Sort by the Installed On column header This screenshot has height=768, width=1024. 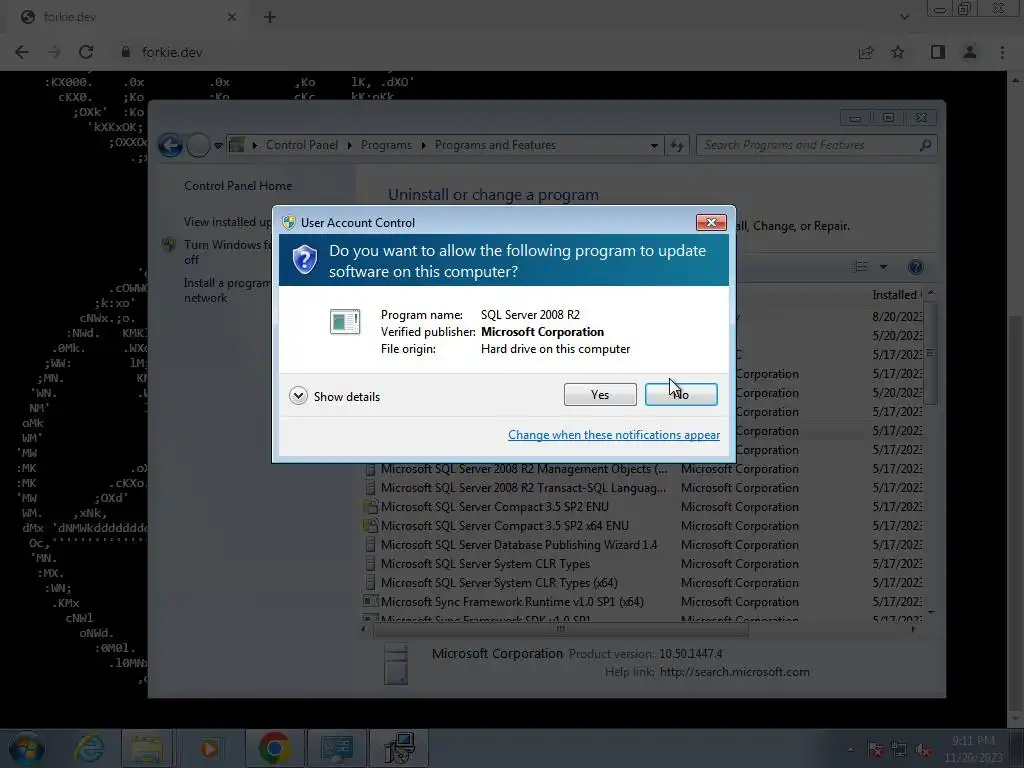click(x=899, y=295)
